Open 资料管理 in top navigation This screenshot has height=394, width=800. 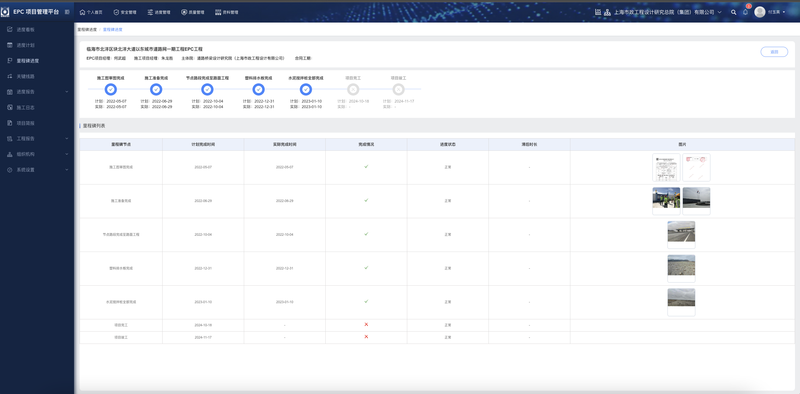pyautogui.click(x=227, y=12)
